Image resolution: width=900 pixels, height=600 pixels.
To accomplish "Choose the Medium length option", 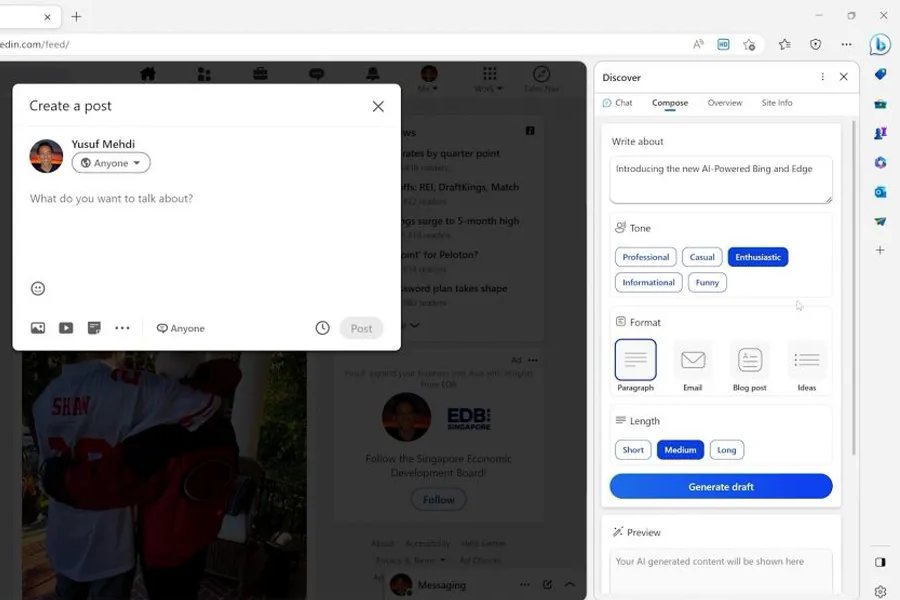I will point(680,450).
